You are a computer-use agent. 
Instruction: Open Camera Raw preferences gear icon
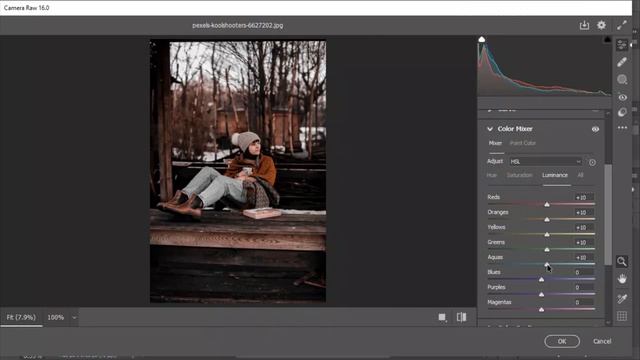pyautogui.click(x=601, y=25)
